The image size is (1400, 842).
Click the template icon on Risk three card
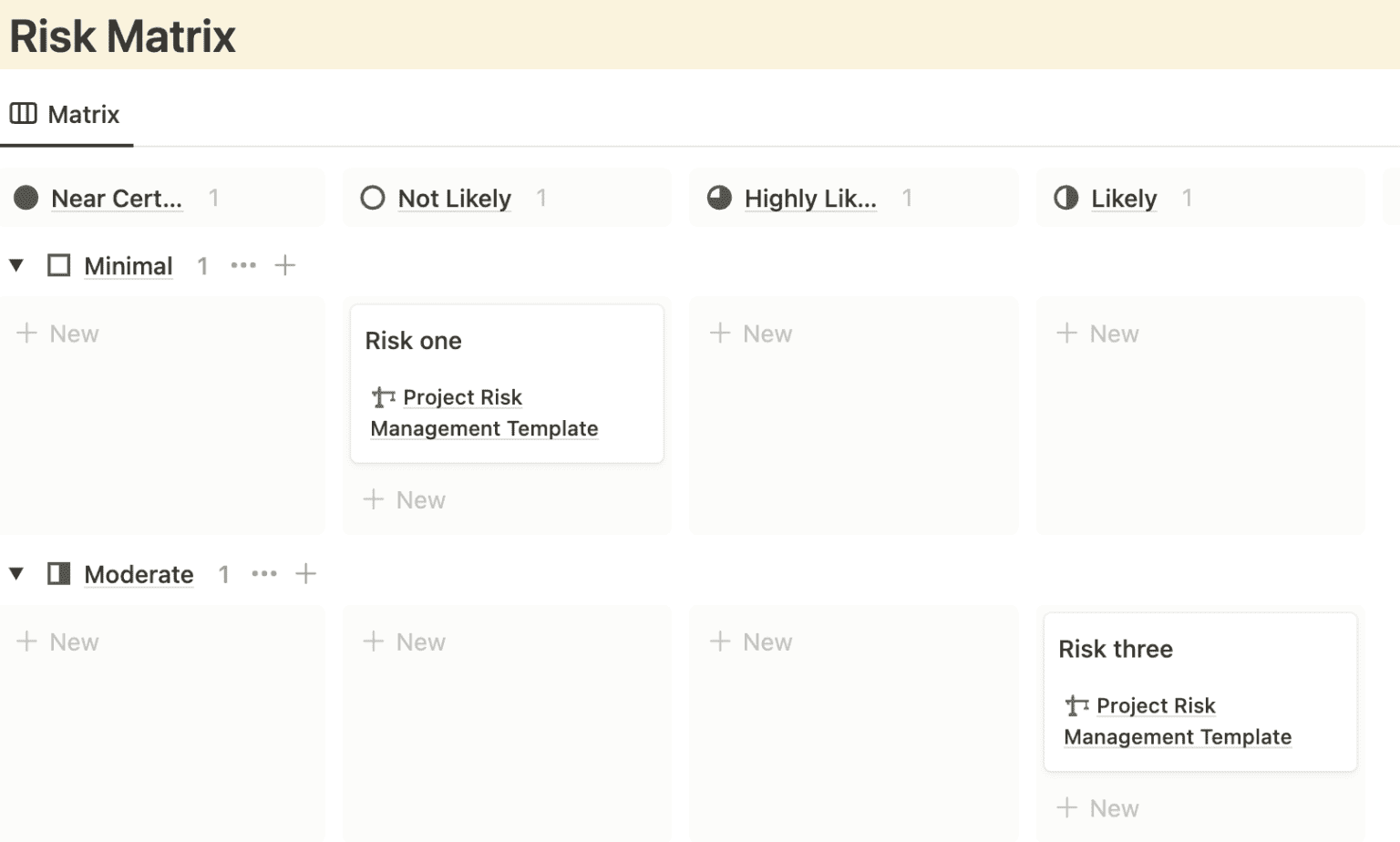click(x=1076, y=705)
